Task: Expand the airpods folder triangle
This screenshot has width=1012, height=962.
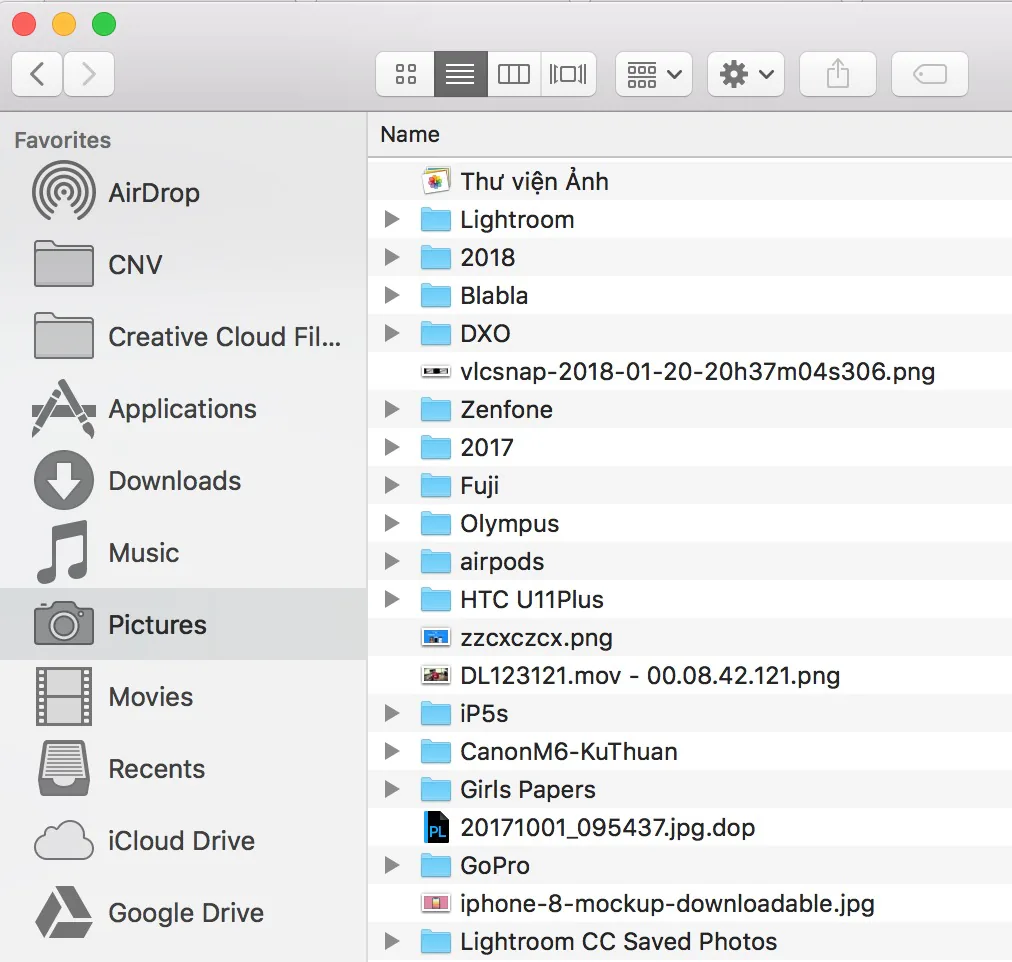Action: tap(392, 561)
